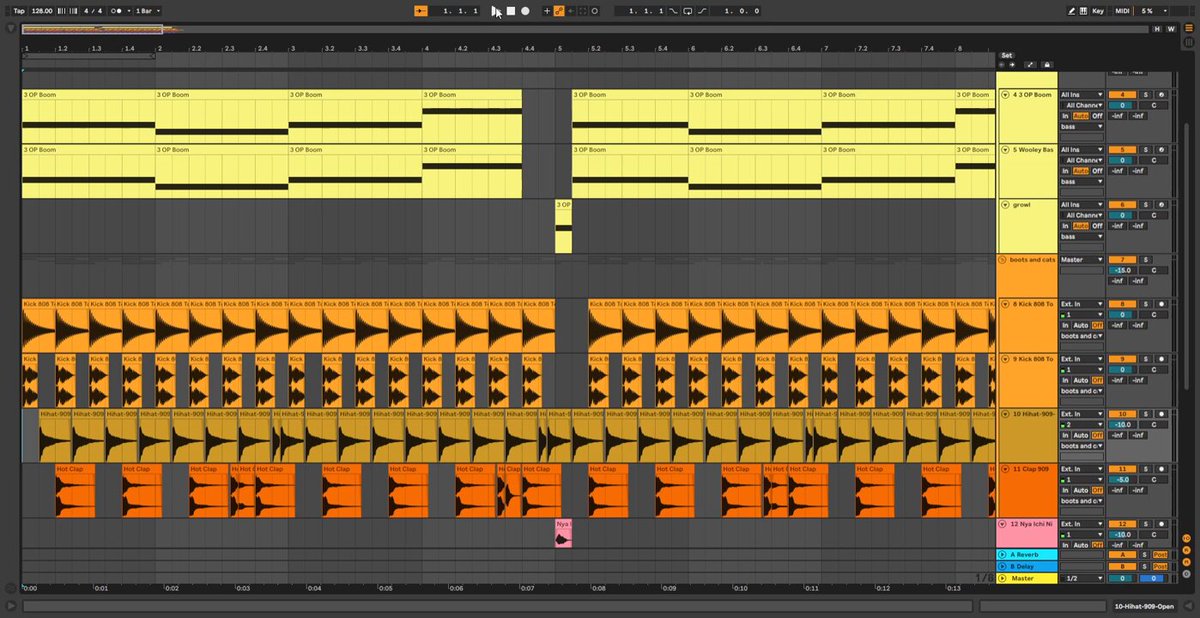1200x618 pixels.
Task: Fold the growl track
Action: click(x=1005, y=205)
